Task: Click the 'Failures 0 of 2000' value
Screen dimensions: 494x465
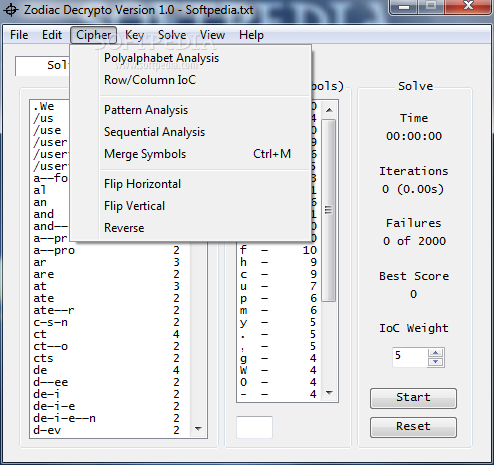Action: click(x=414, y=241)
